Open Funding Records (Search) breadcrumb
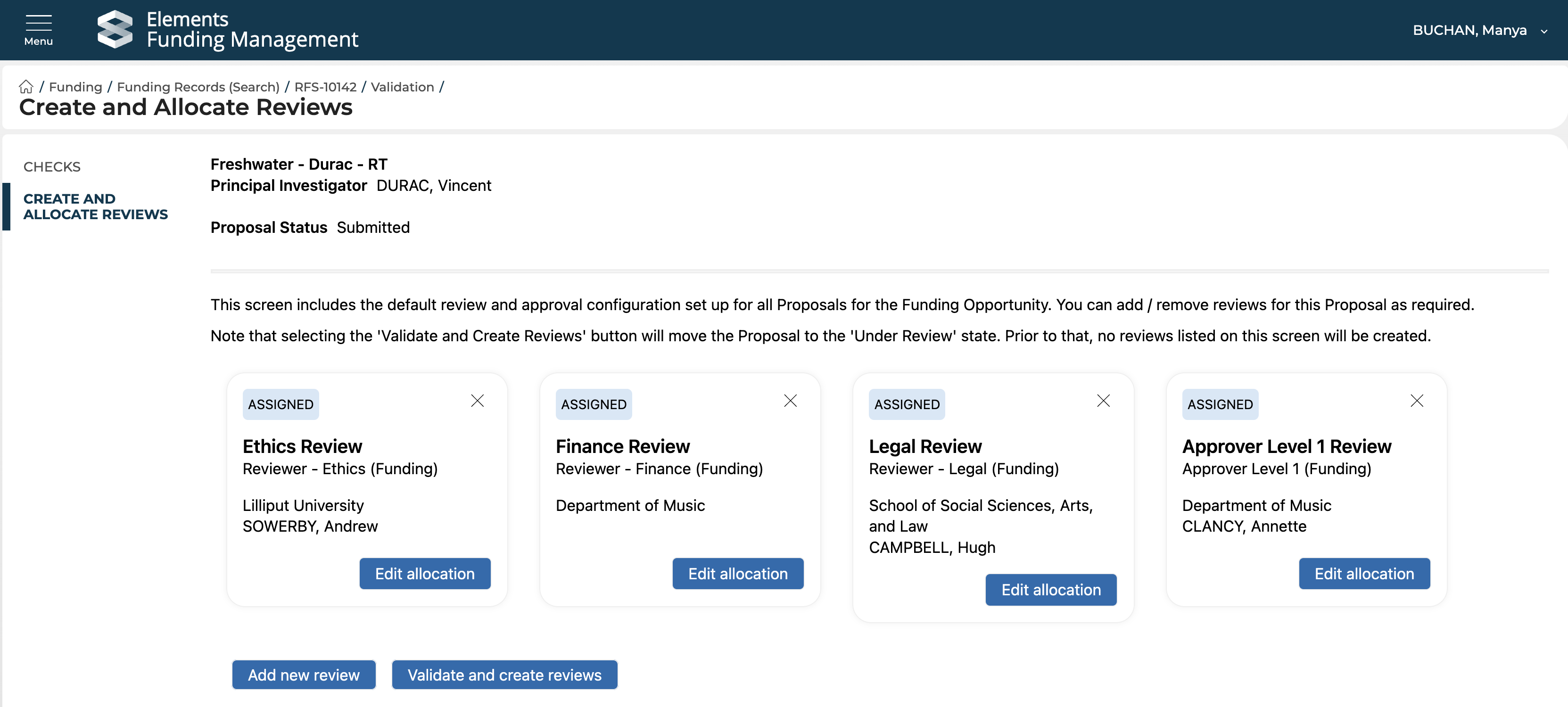The height and width of the screenshot is (707, 1568). pyautogui.click(x=198, y=87)
